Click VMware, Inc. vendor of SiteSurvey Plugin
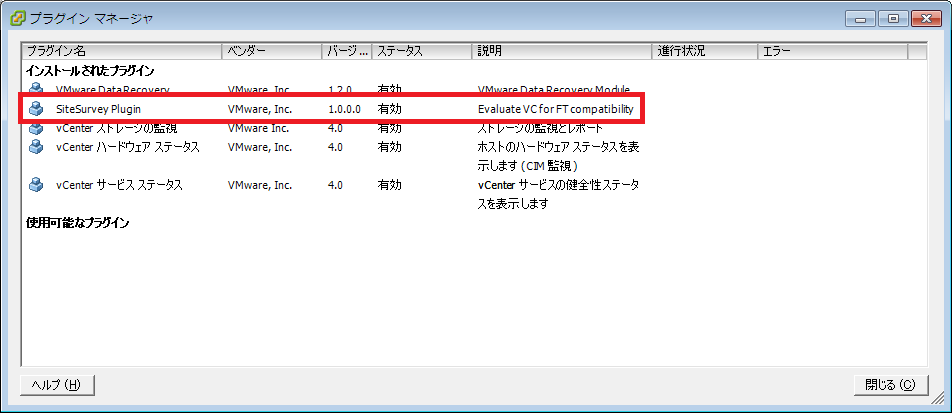 260,109
